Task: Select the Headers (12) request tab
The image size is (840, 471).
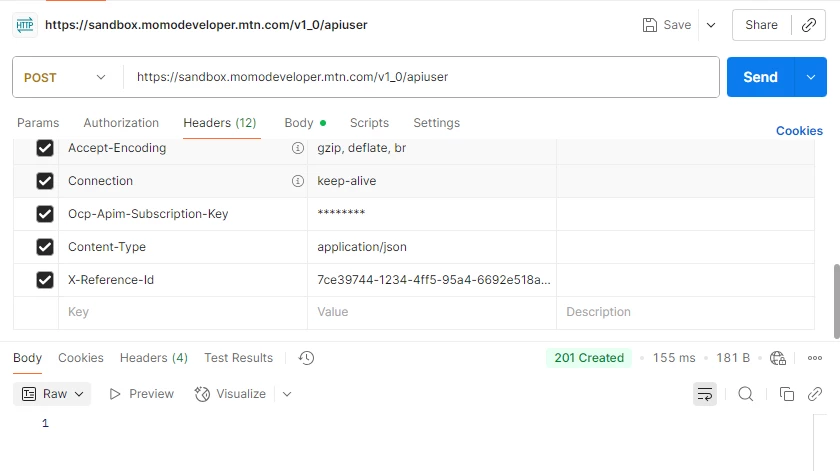Action: [220, 123]
